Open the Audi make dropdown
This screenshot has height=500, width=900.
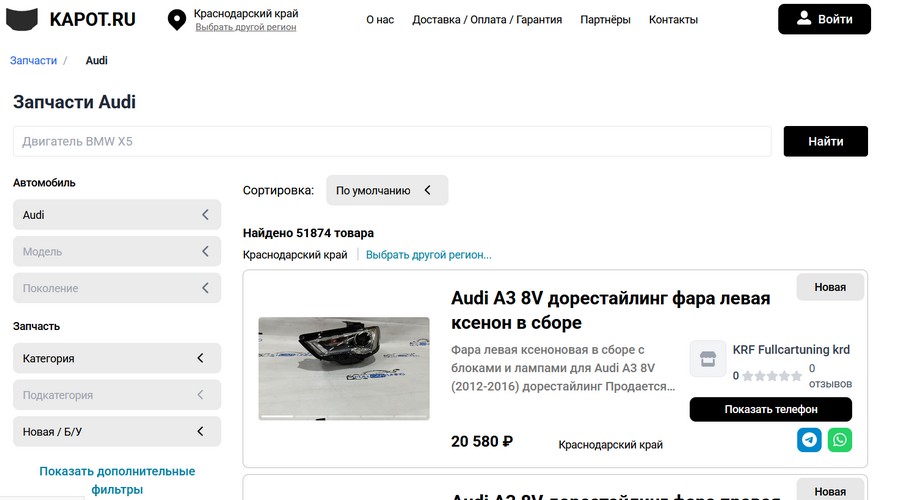click(x=117, y=215)
